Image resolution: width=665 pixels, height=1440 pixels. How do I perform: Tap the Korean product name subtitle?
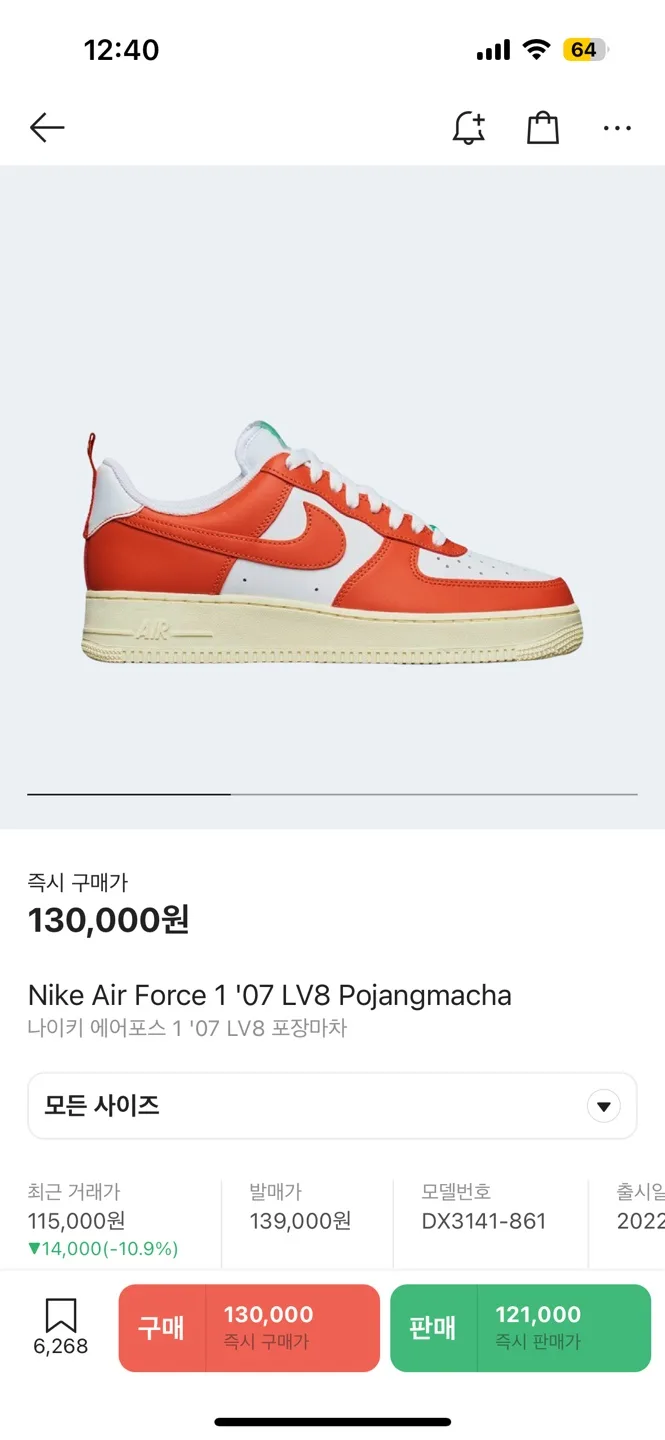pos(187,1028)
